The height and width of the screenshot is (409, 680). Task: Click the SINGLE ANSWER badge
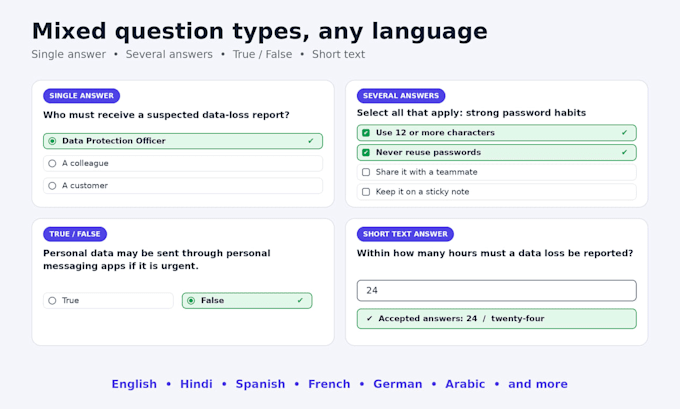tap(82, 96)
